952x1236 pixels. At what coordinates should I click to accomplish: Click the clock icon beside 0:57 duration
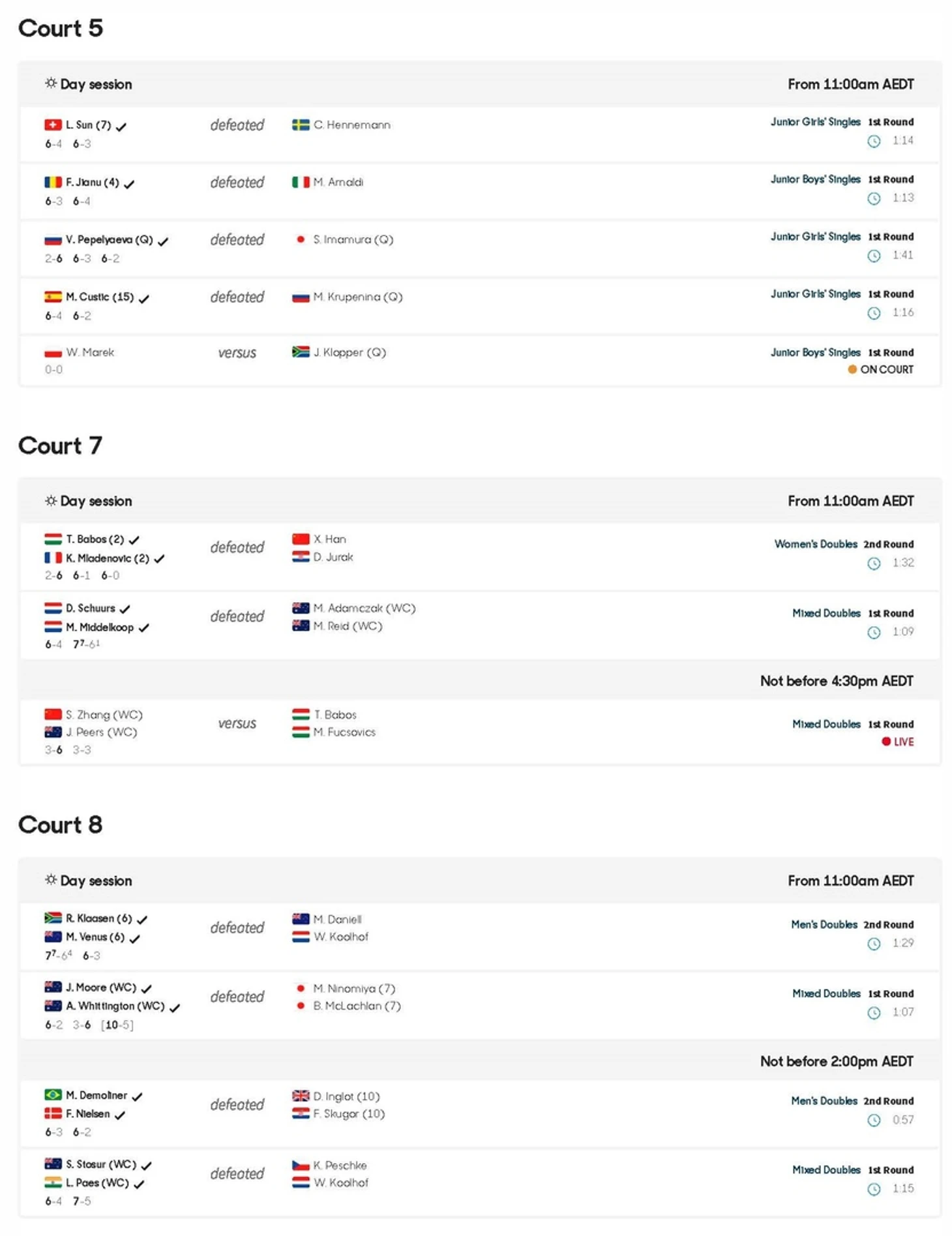(x=874, y=1120)
